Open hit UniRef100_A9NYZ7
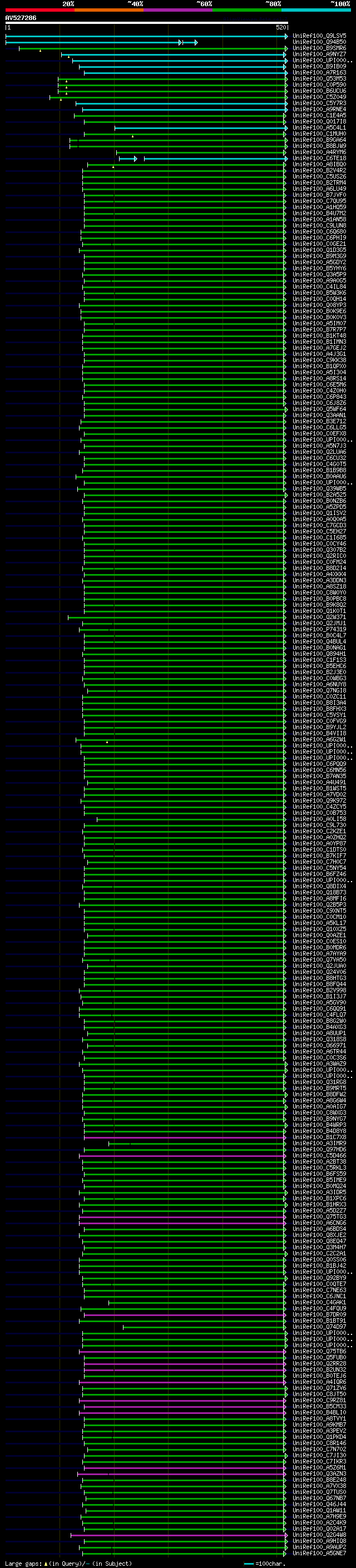The height and width of the screenshot is (1568, 356). tap(319, 54)
